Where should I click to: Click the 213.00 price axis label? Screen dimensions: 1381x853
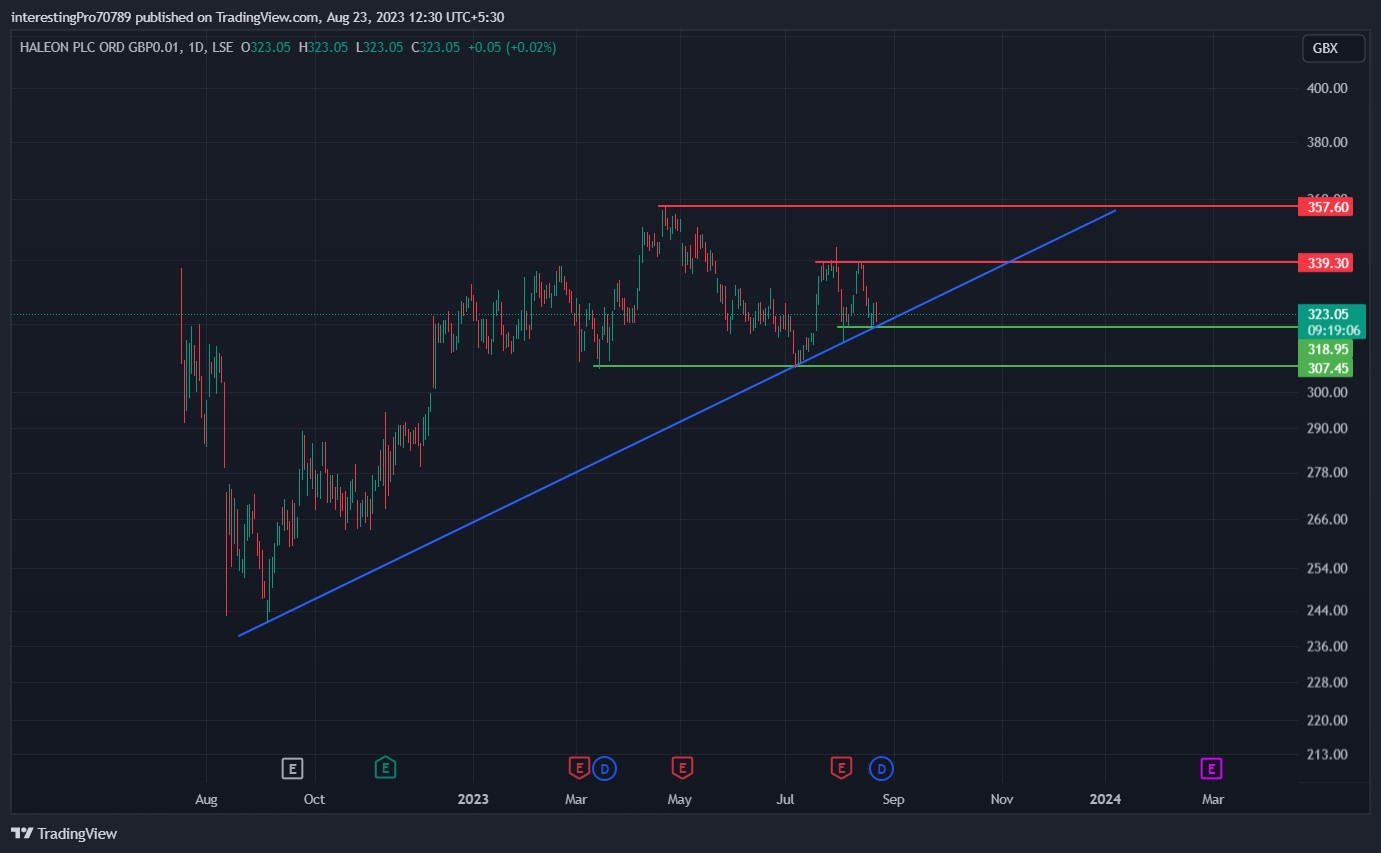click(1328, 754)
